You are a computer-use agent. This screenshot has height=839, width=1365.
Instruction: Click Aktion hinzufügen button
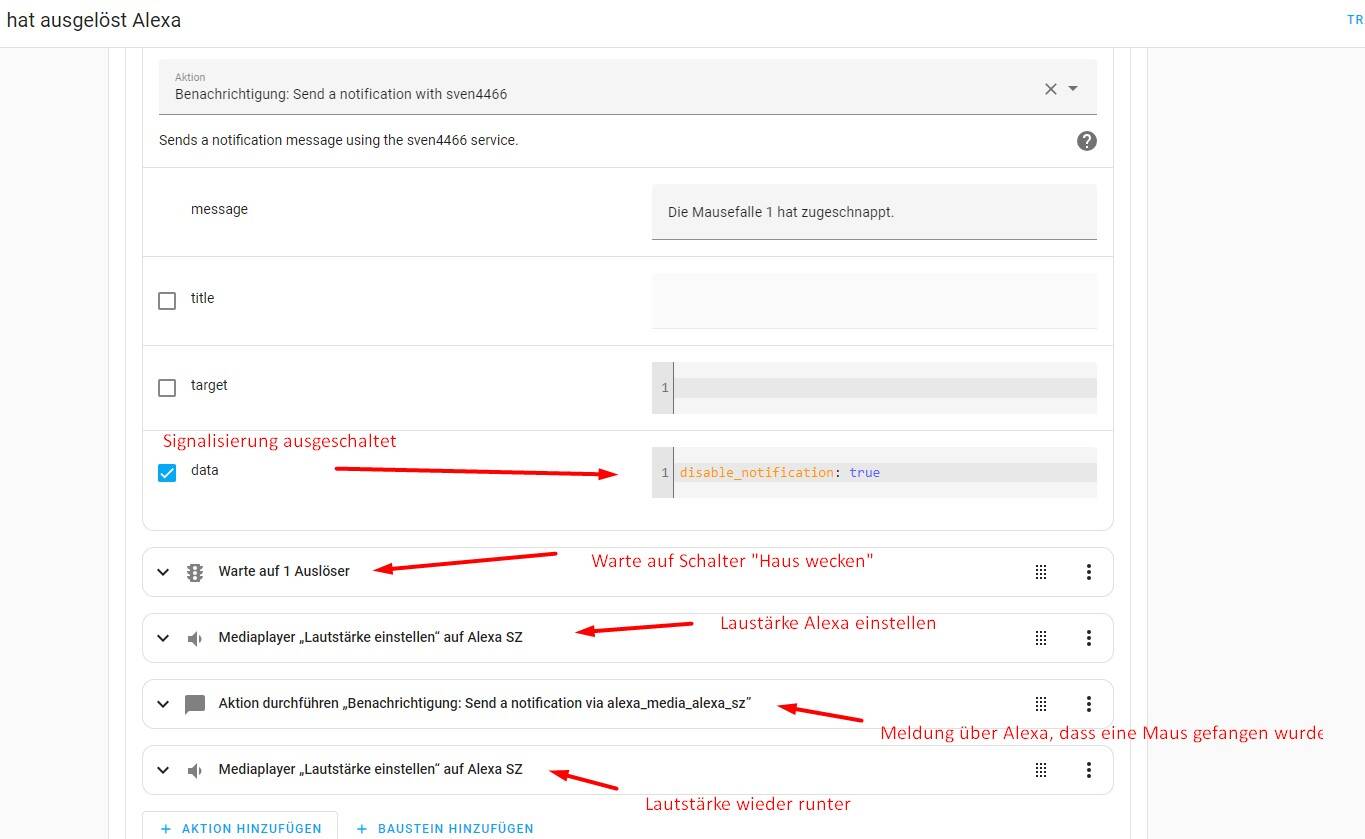pyautogui.click(x=240, y=828)
